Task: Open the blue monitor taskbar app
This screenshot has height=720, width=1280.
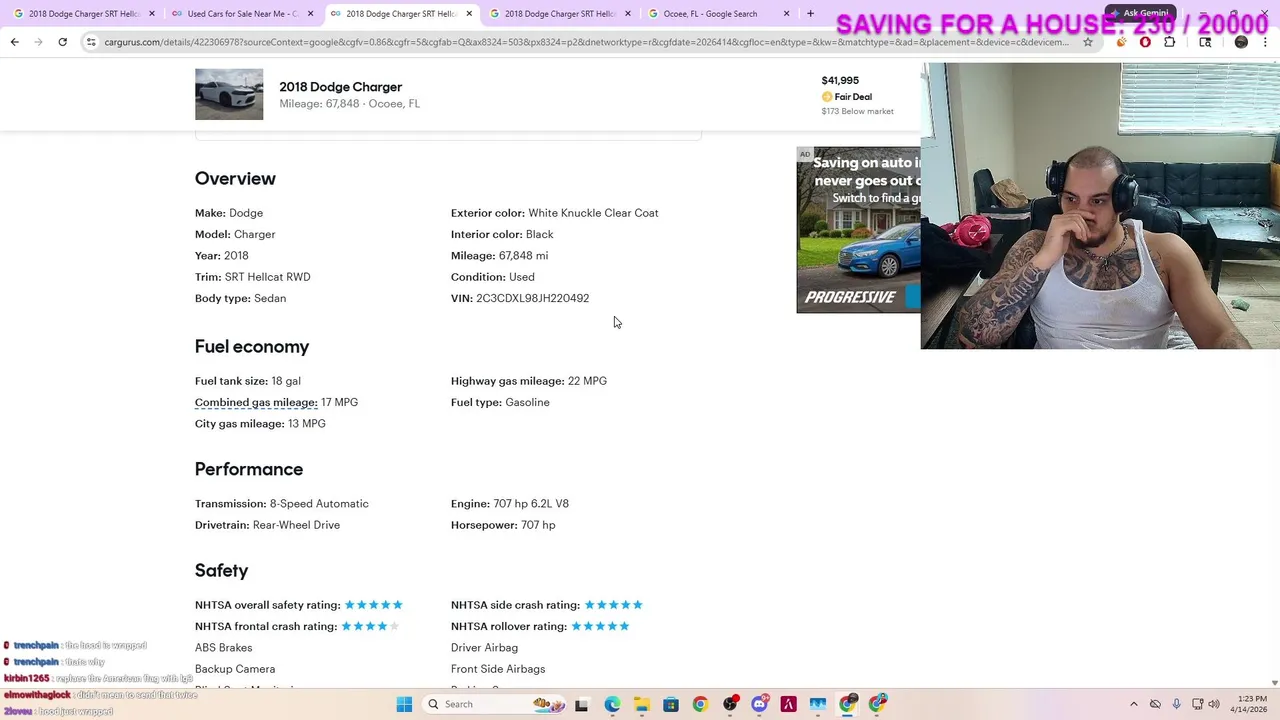Action: 818,704
